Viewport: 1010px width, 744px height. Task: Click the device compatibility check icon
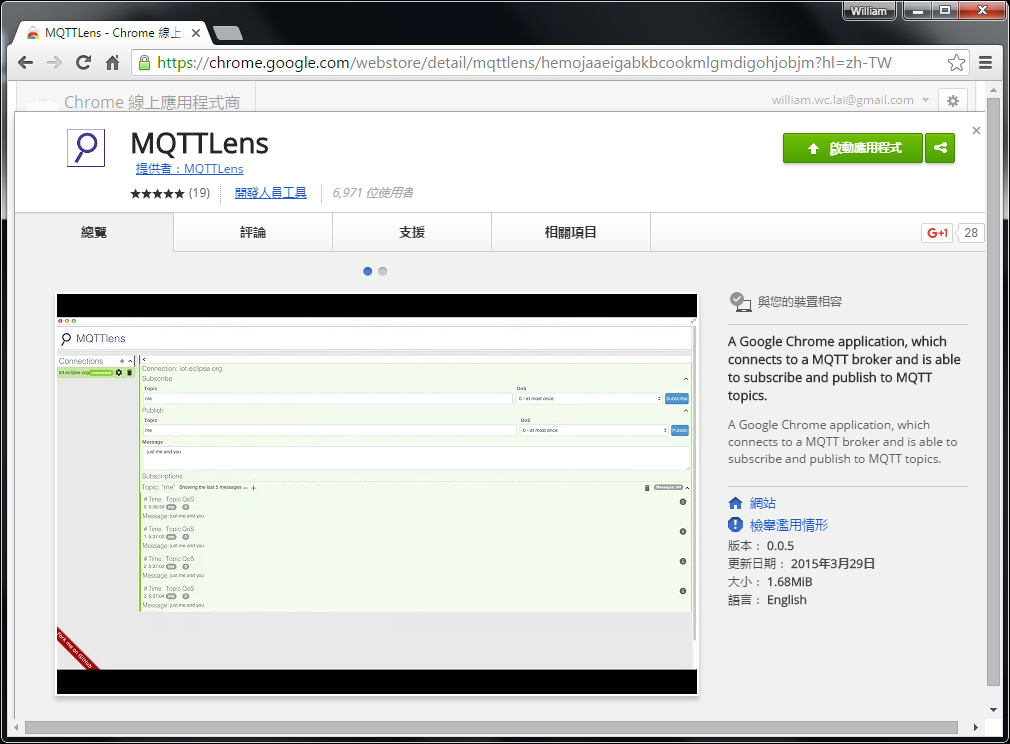pyautogui.click(x=740, y=301)
